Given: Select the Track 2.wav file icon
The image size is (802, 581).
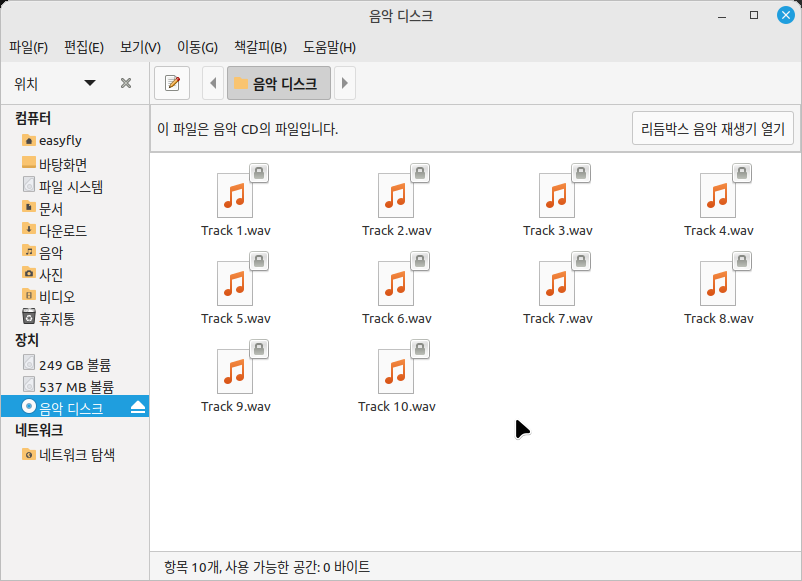Looking at the screenshot, I should (x=396, y=195).
